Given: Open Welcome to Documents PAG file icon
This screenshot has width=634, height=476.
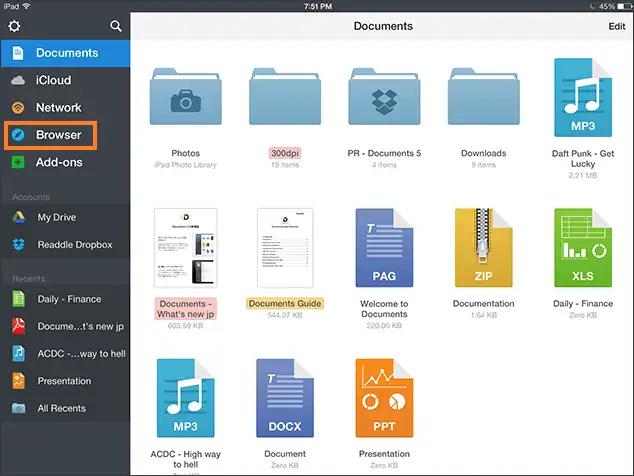Looking at the screenshot, I should coord(385,248).
